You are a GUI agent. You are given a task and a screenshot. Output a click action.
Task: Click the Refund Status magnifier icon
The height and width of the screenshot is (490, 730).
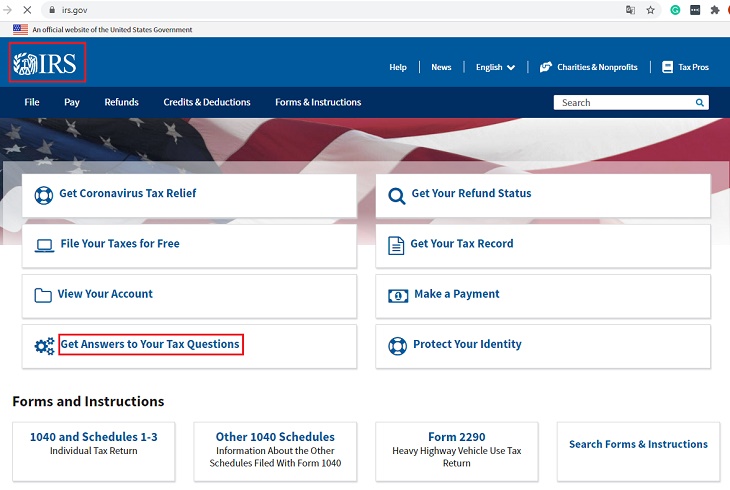click(x=397, y=196)
